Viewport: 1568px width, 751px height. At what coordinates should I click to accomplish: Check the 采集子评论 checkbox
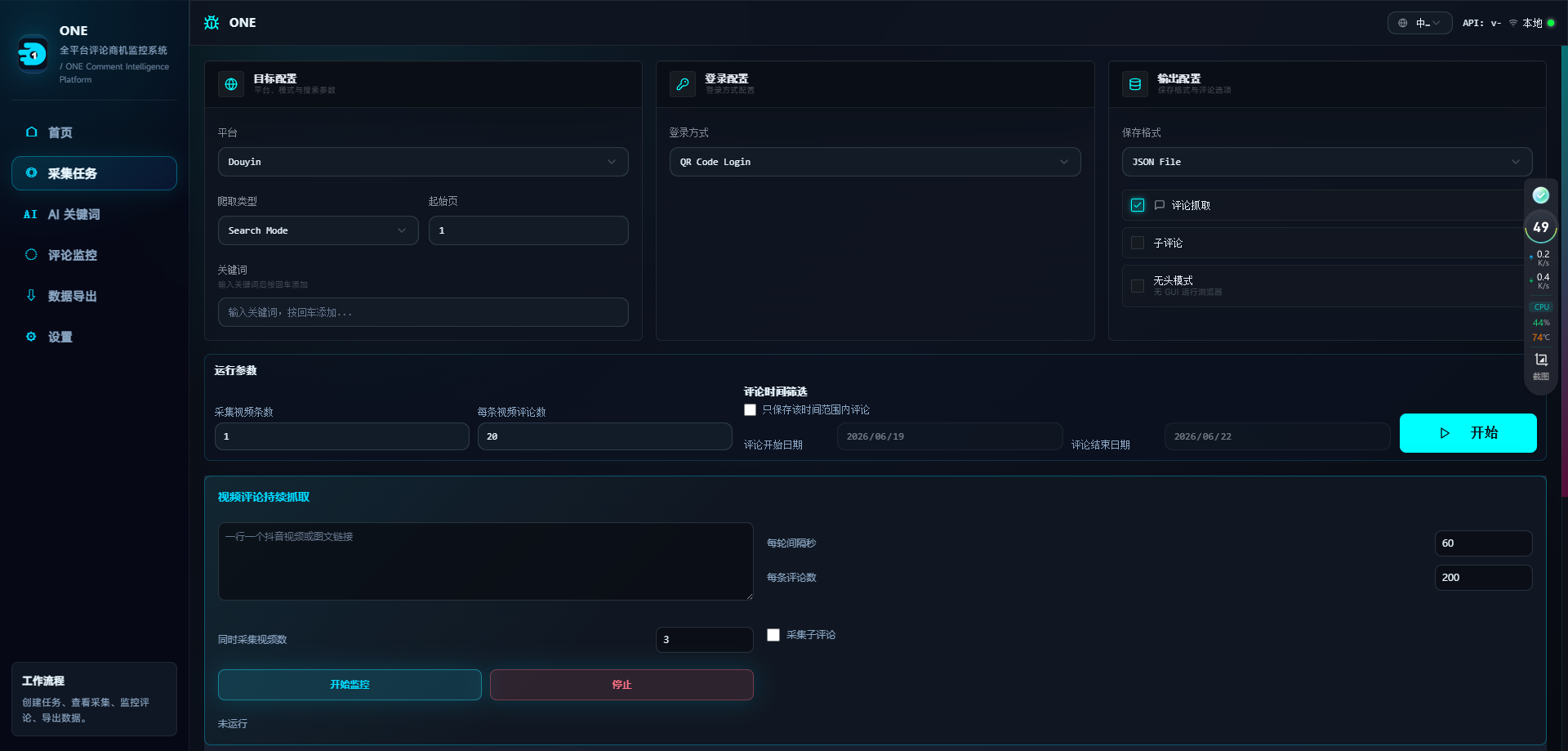point(773,635)
